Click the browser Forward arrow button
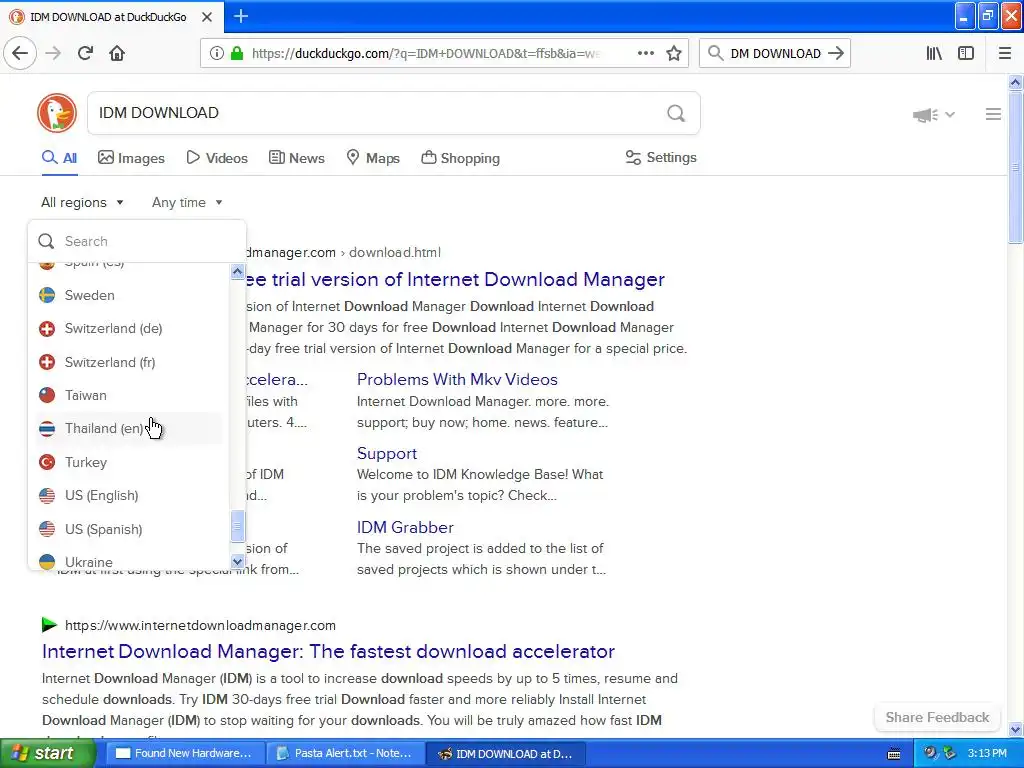1024x768 pixels. 53,54
